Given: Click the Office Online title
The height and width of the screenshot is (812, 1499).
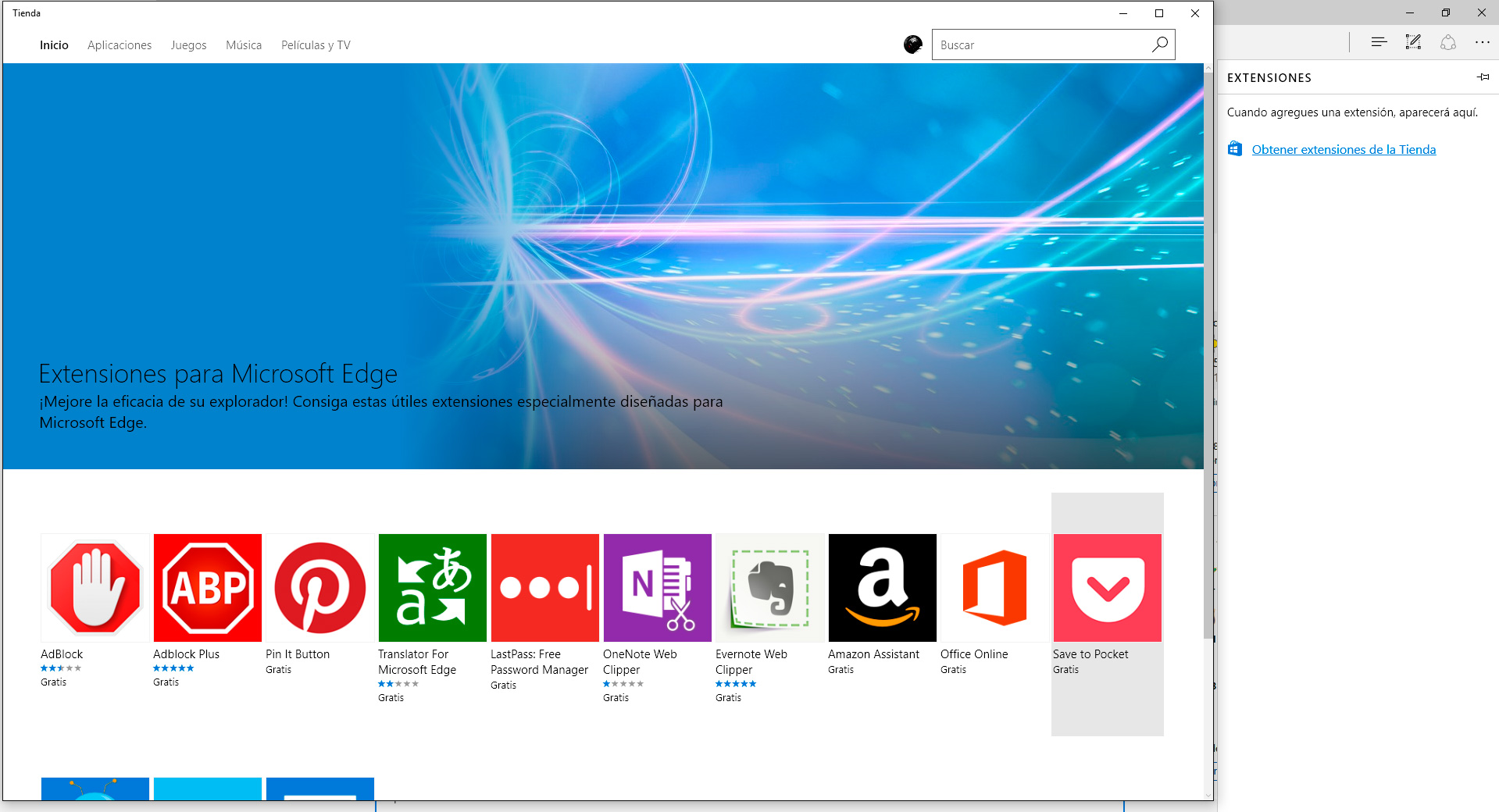Looking at the screenshot, I should tap(974, 654).
